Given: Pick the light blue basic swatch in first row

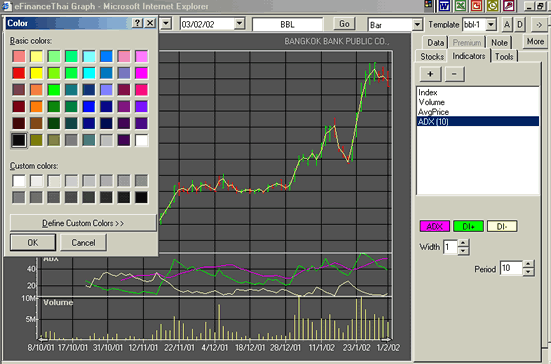Looking at the screenshot, I should tap(89, 56).
